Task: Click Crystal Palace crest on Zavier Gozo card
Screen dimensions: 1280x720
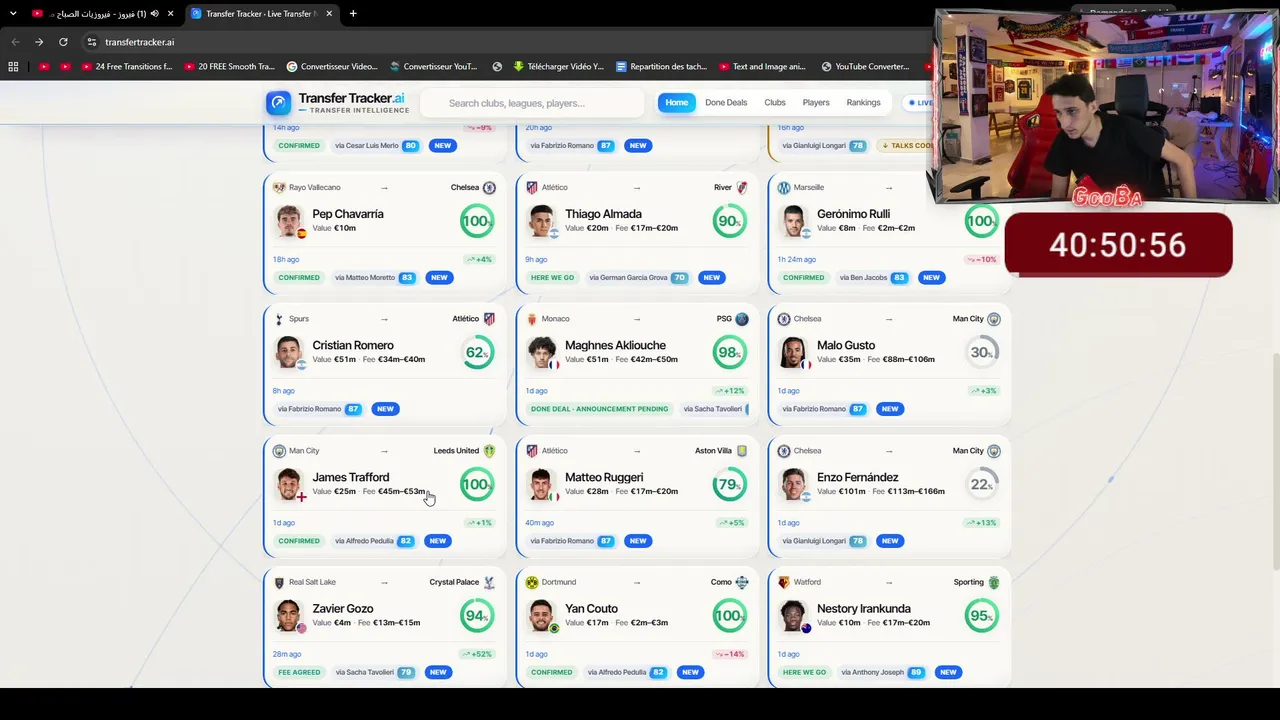Action: coord(489,582)
